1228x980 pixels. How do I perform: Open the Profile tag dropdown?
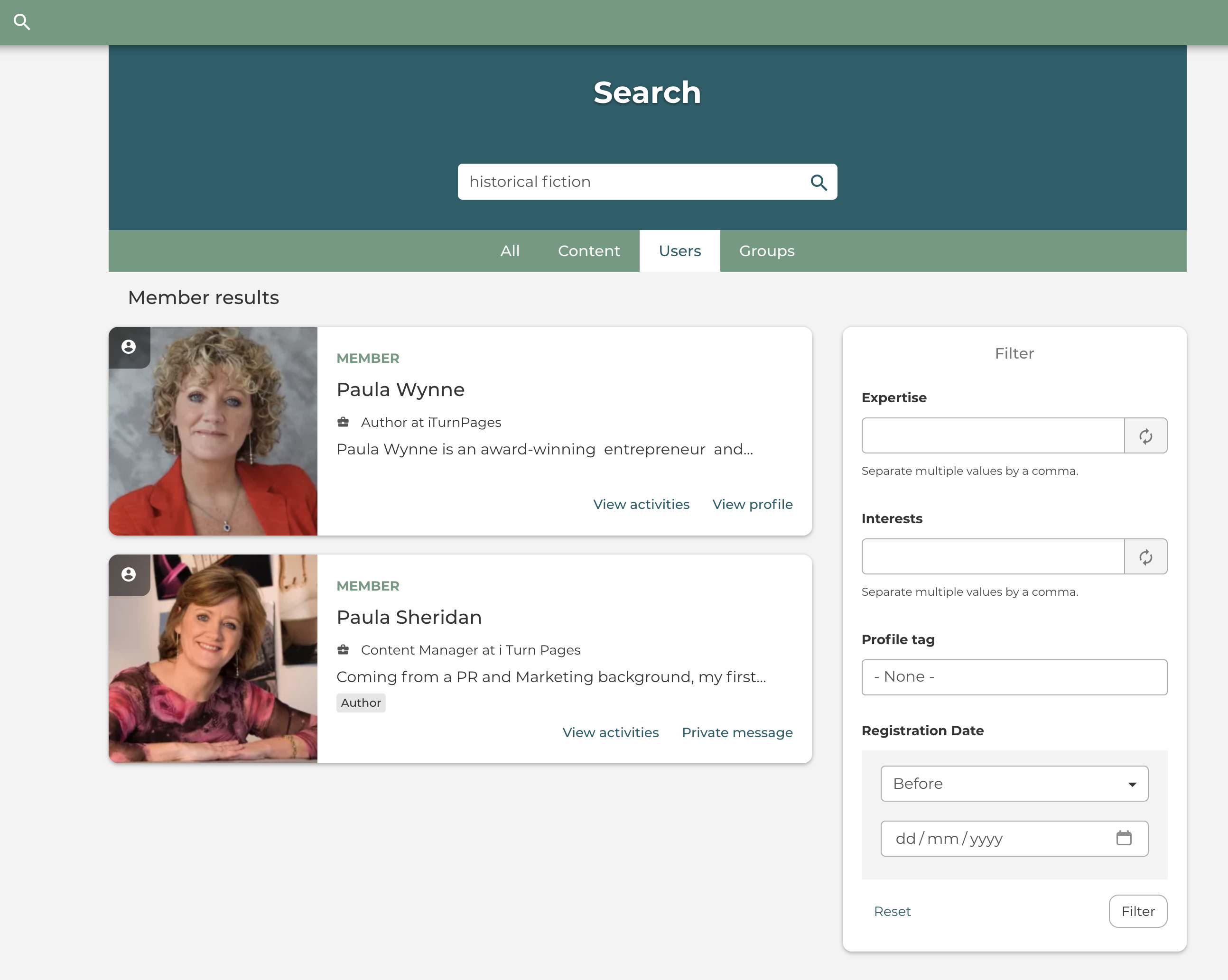[1014, 677]
